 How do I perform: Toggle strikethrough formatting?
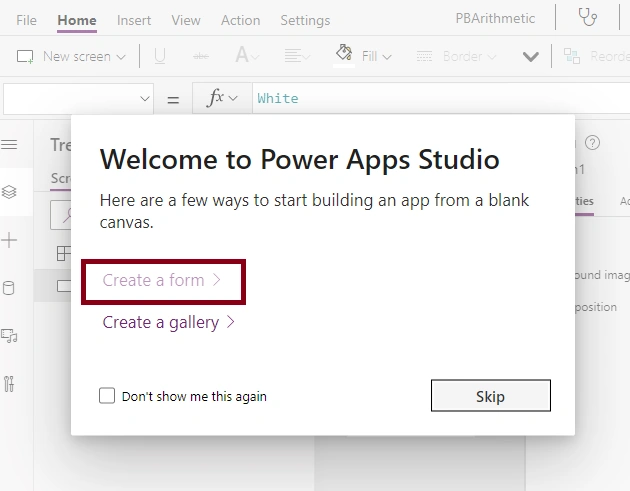[201, 57]
